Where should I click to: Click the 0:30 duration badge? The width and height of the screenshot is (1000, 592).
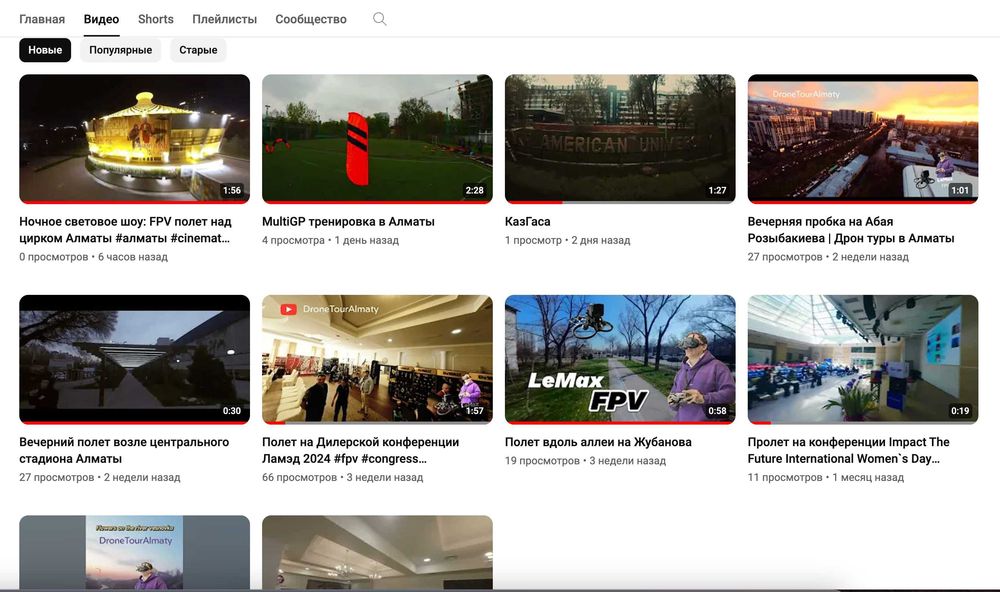232,411
